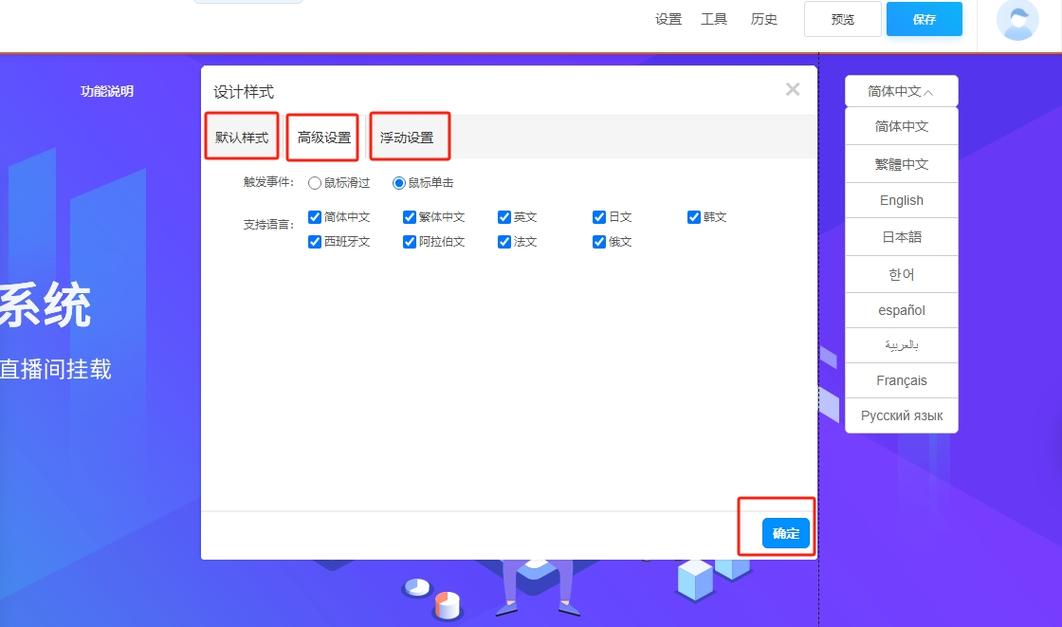1062x627 pixels.
Task: Select the 鼠标单击 trigger option
Action: (399, 183)
